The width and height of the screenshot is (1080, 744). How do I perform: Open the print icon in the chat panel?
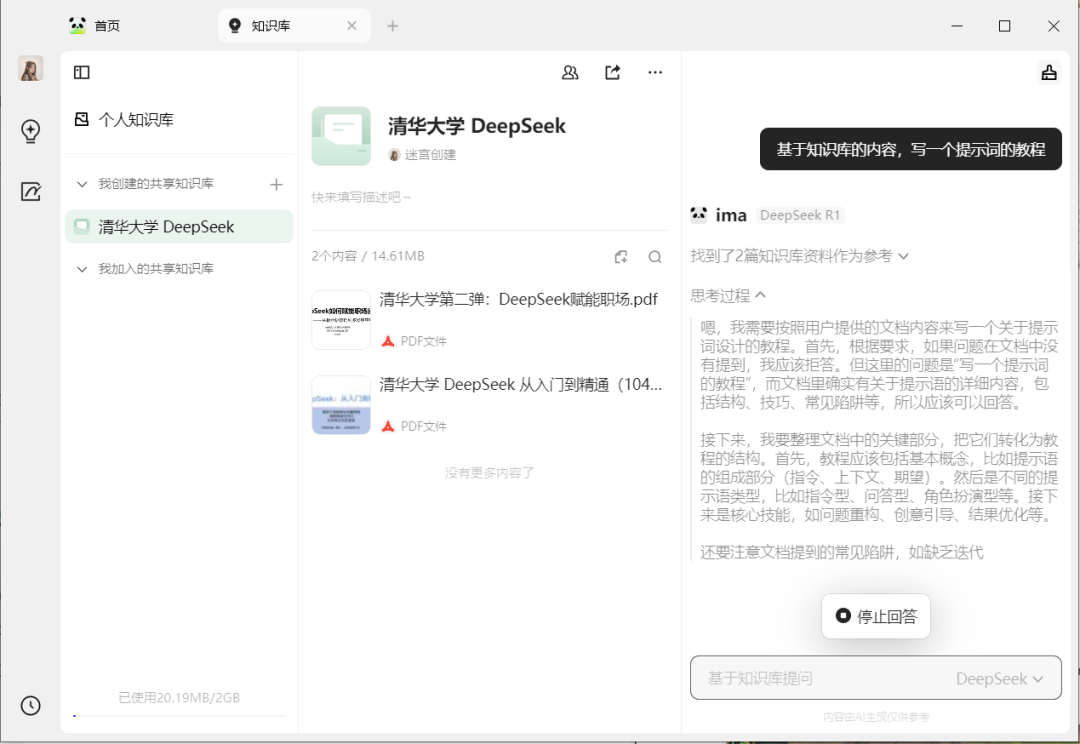pyautogui.click(x=1048, y=72)
